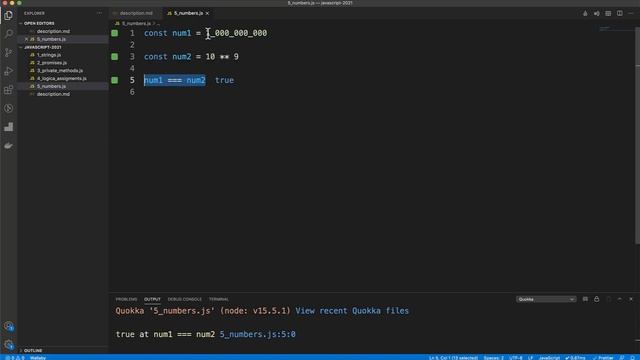Change end of line via LF entry
This screenshot has height=360, width=640.
(530, 358)
